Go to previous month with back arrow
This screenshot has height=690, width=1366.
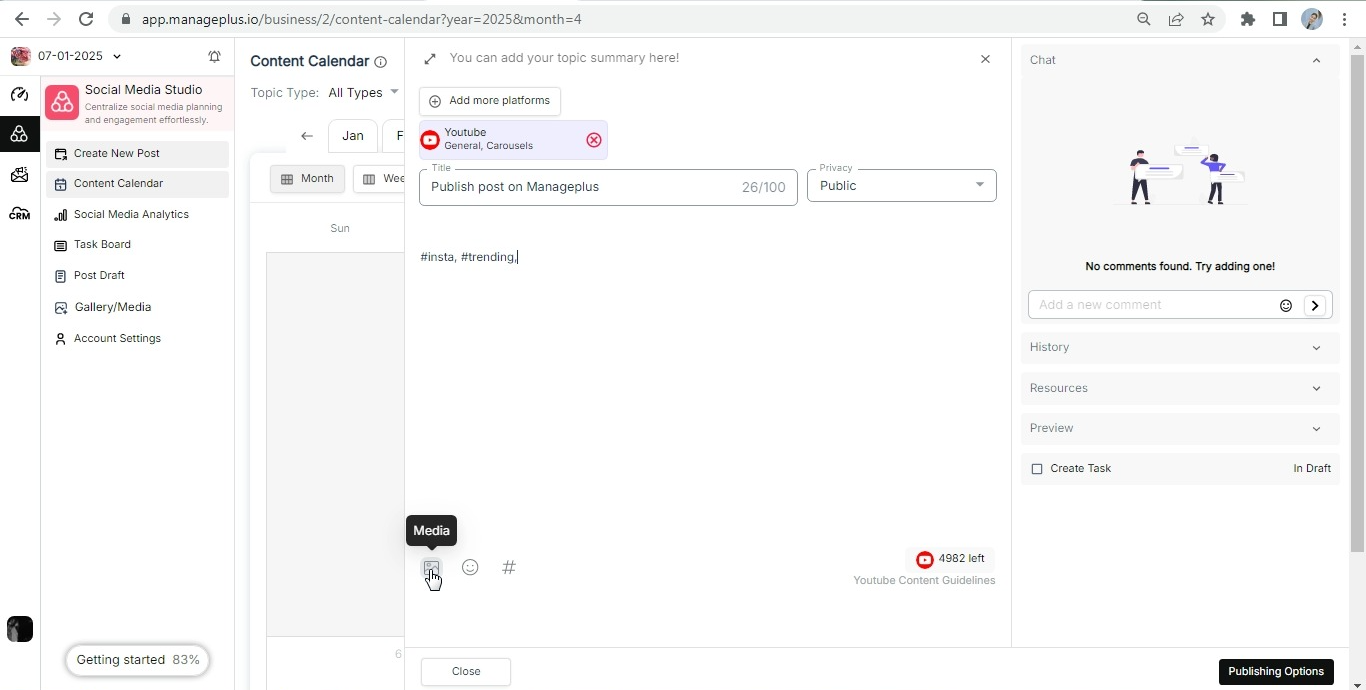(307, 136)
